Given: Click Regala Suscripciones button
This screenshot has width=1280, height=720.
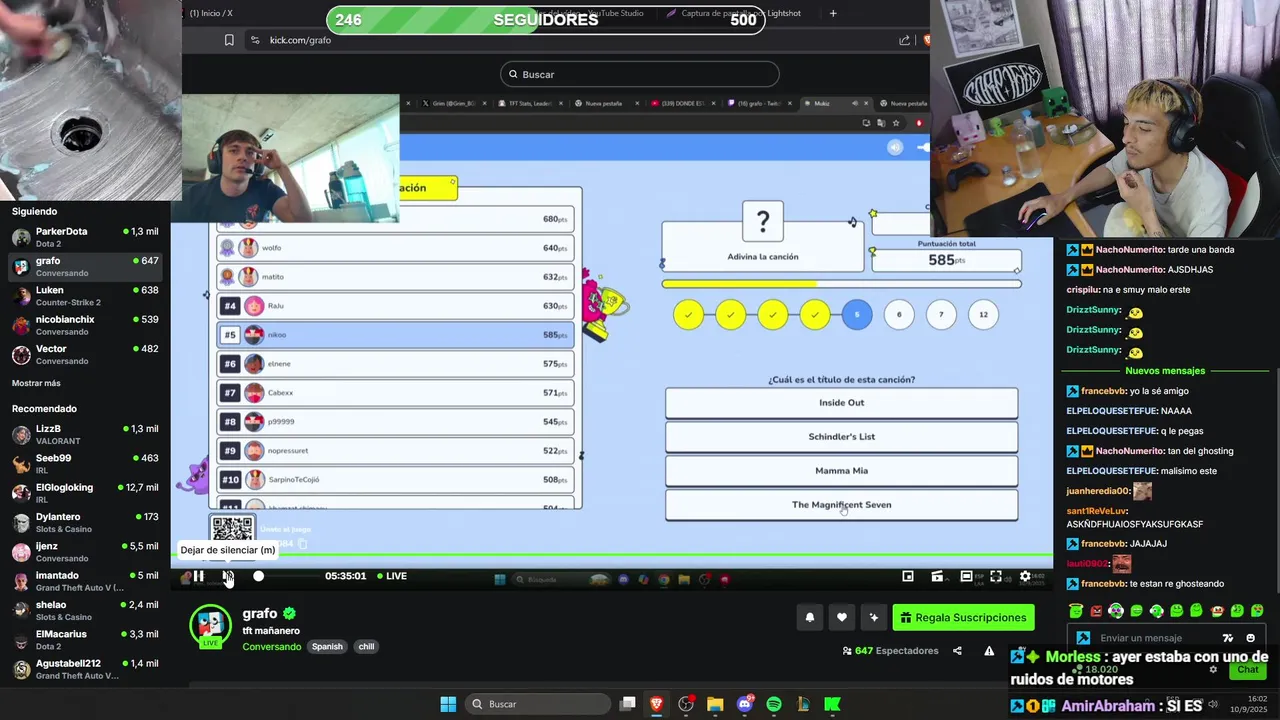Looking at the screenshot, I should pyautogui.click(x=963, y=618).
